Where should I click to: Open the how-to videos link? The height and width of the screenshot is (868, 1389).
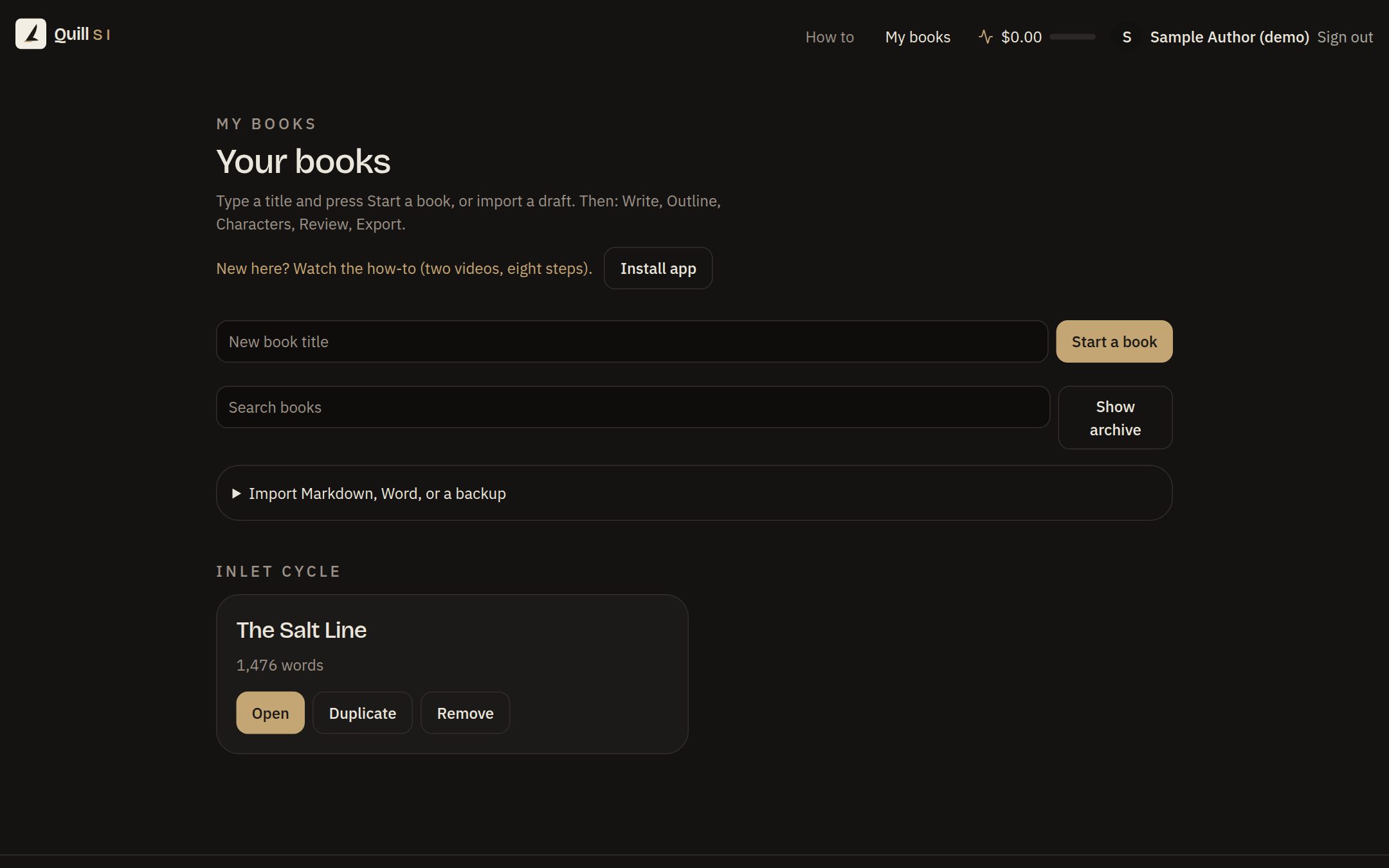tap(404, 268)
